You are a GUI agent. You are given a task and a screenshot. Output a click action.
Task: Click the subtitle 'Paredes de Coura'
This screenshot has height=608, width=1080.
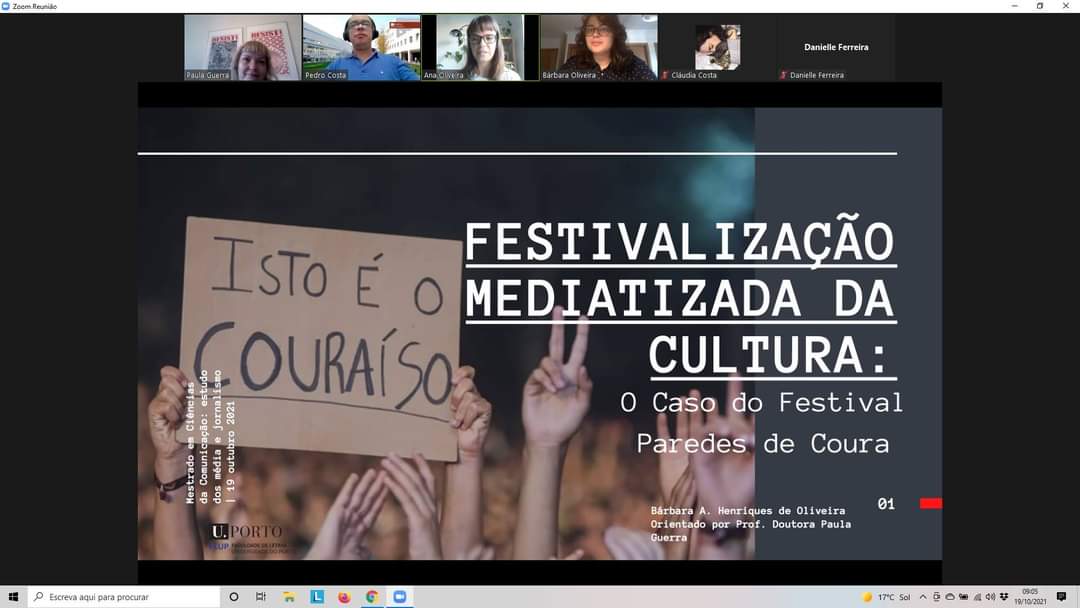tap(762, 443)
